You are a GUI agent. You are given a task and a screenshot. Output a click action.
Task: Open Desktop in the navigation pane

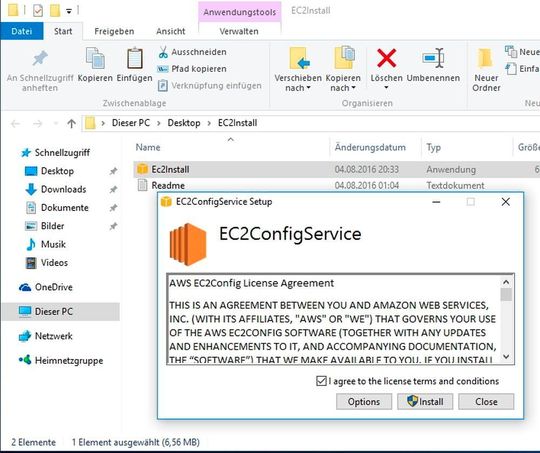57,171
